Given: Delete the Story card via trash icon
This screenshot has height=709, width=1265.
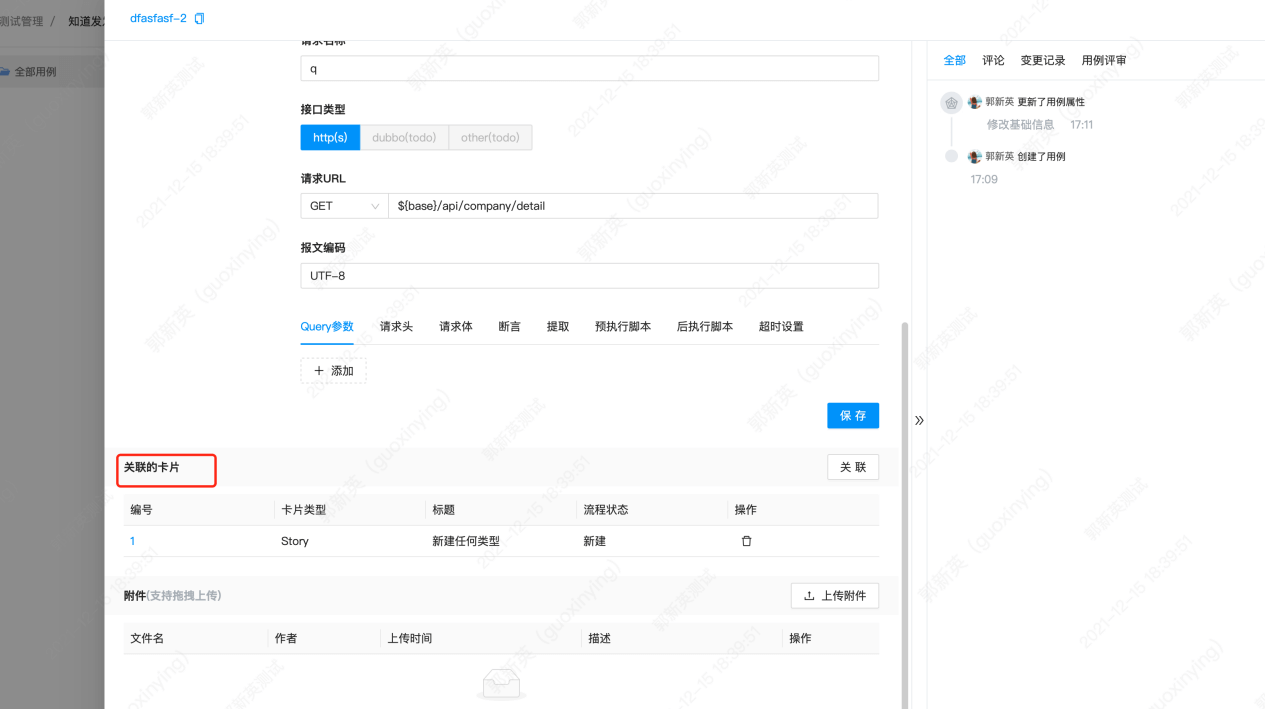Looking at the screenshot, I should click(747, 540).
